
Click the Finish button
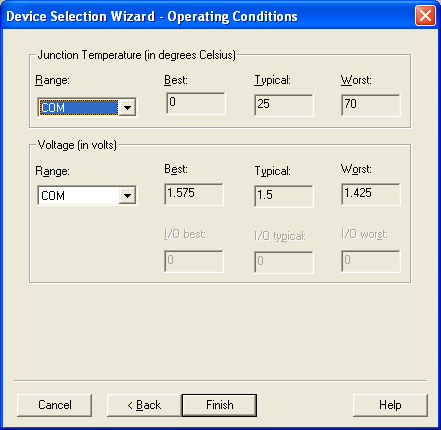point(219,405)
